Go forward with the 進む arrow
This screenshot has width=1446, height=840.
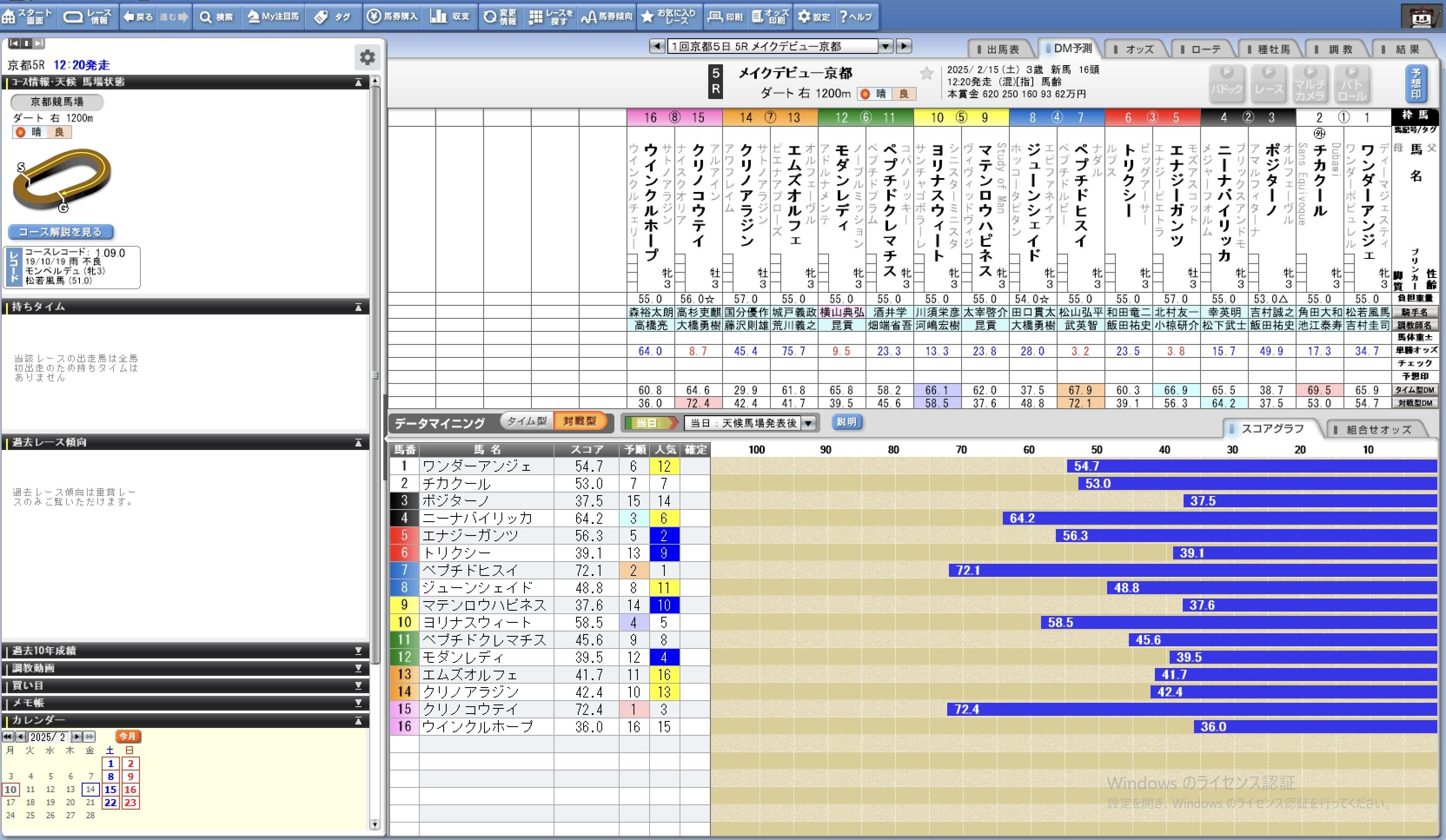point(173,17)
